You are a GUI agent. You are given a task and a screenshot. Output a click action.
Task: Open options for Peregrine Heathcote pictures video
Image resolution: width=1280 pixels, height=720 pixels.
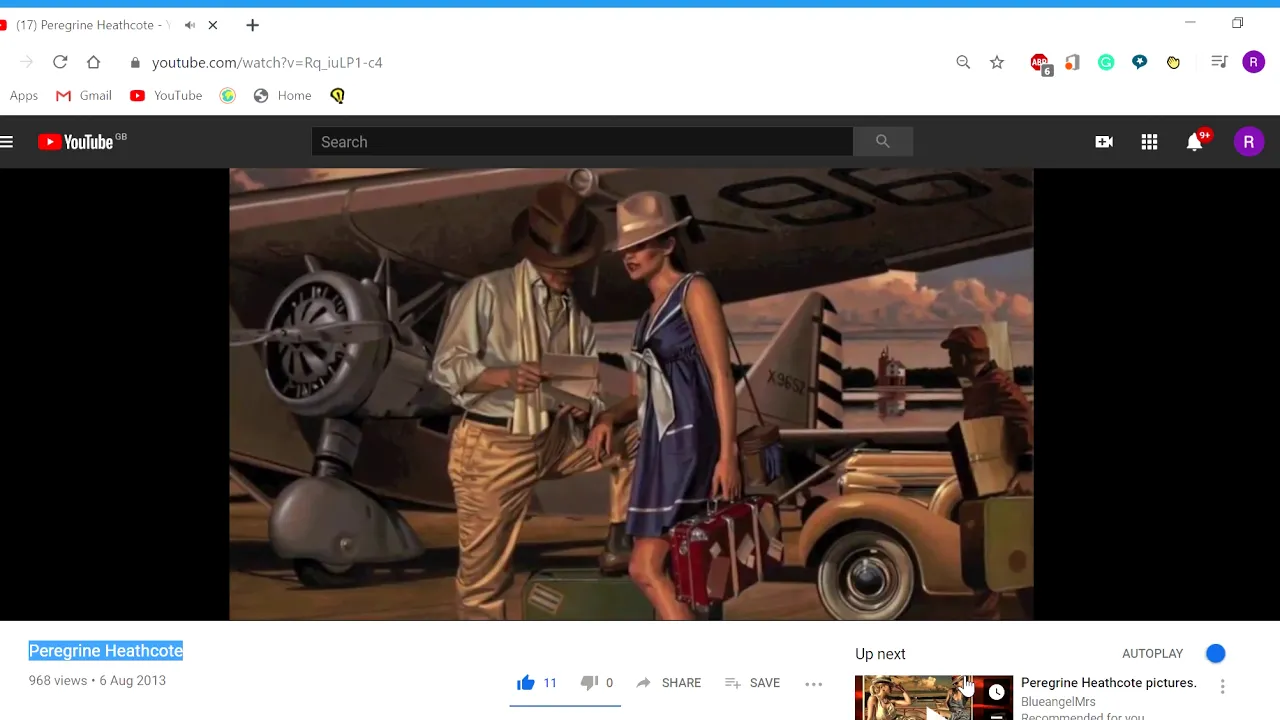[x=1222, y=686]
